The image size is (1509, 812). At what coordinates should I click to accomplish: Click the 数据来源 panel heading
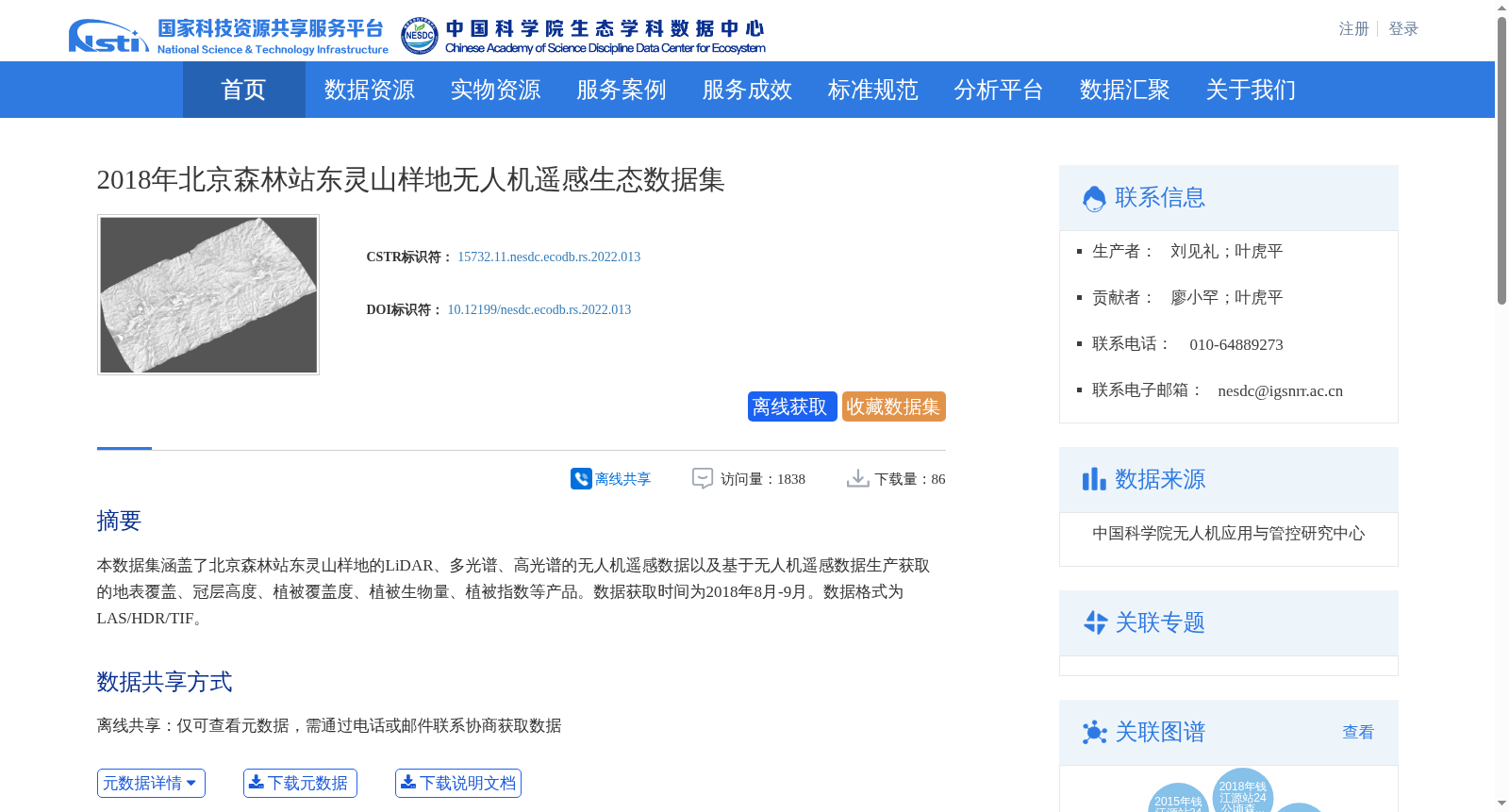point(1160,479)
